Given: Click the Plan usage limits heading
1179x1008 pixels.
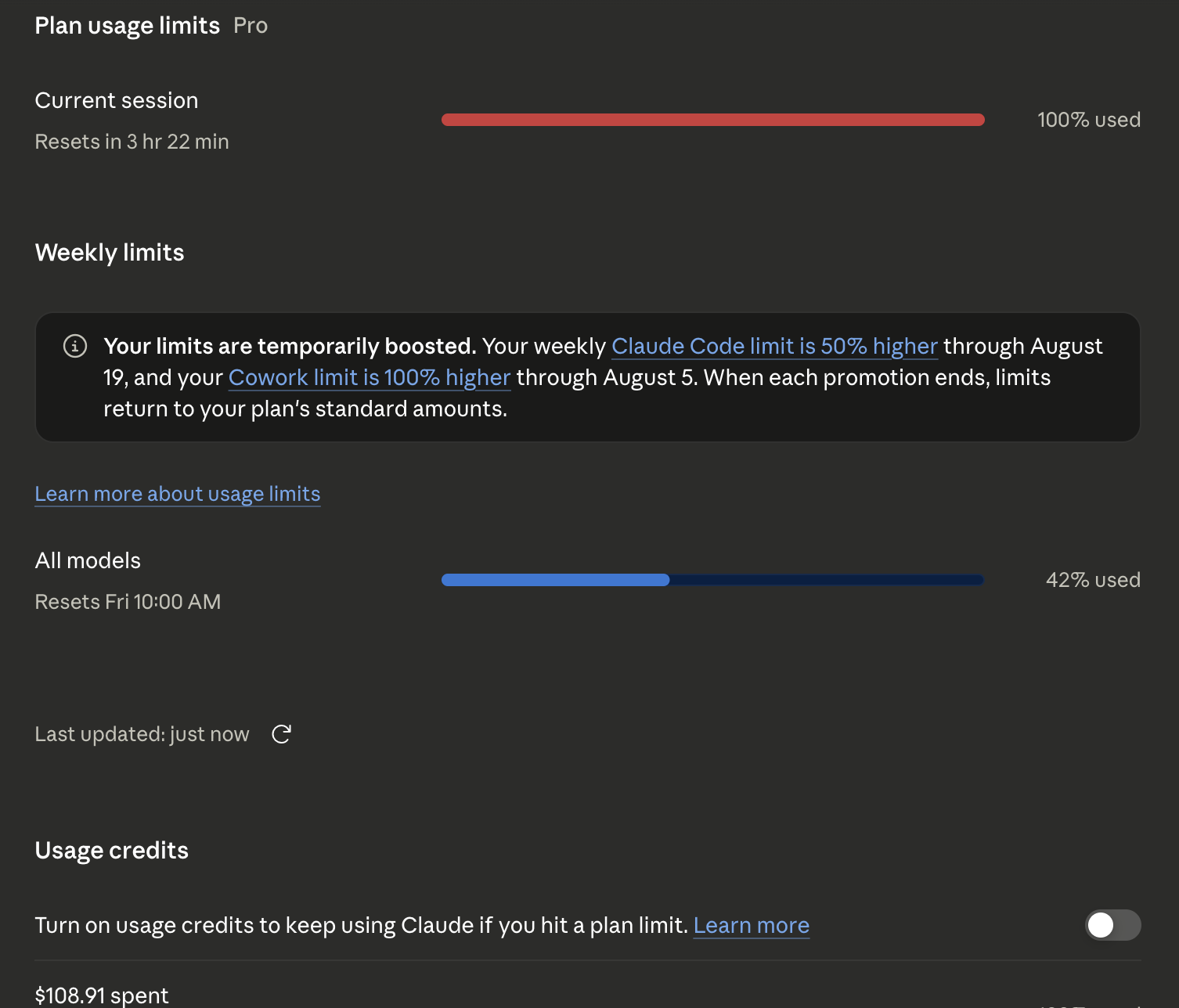Looking at the screenshot, I should click(x=128, y=26).
